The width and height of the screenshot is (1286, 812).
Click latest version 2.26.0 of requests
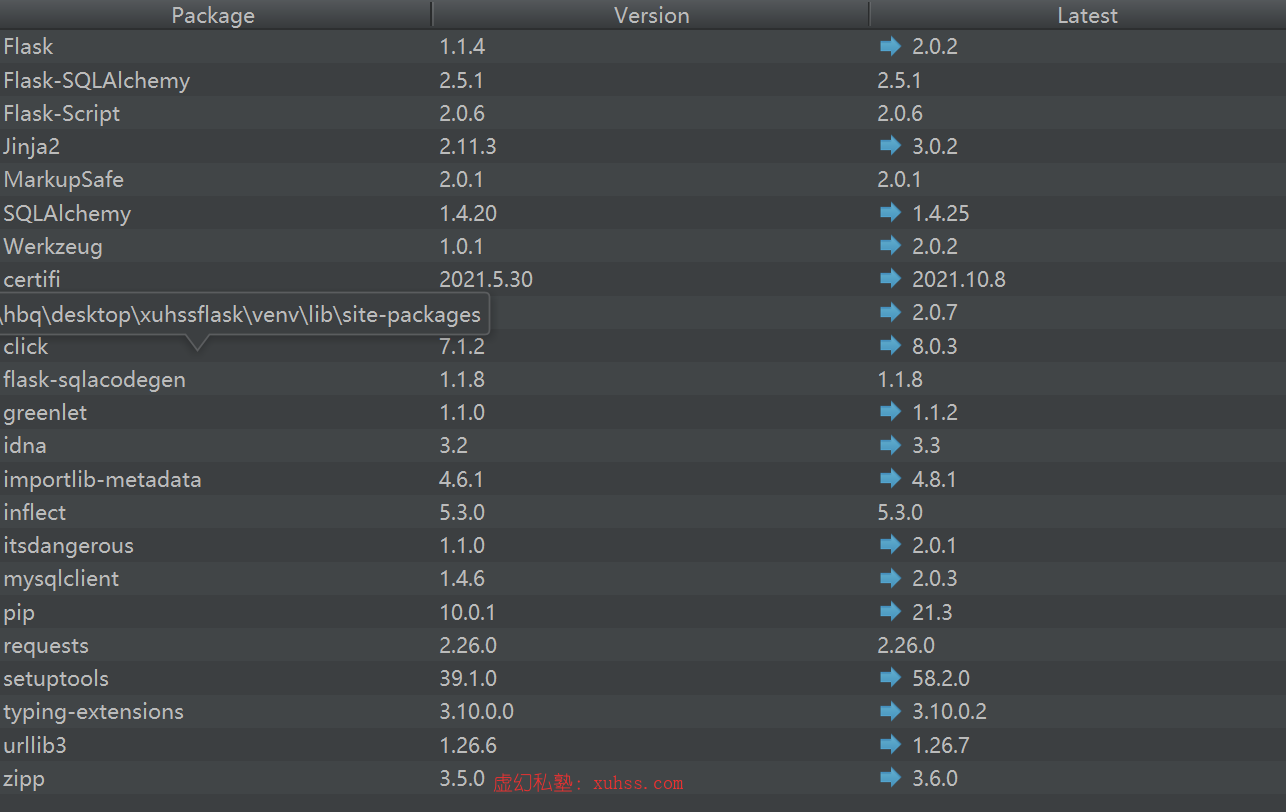(906, 645)
